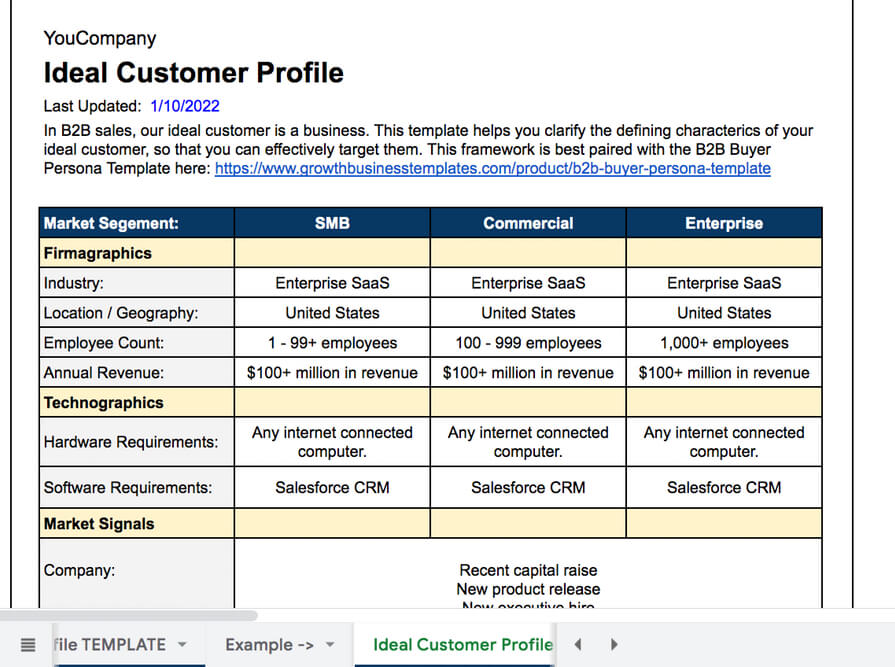The image size is (895, 667).
Task: Click the Technographics section row label
Action: pos(137,403)
